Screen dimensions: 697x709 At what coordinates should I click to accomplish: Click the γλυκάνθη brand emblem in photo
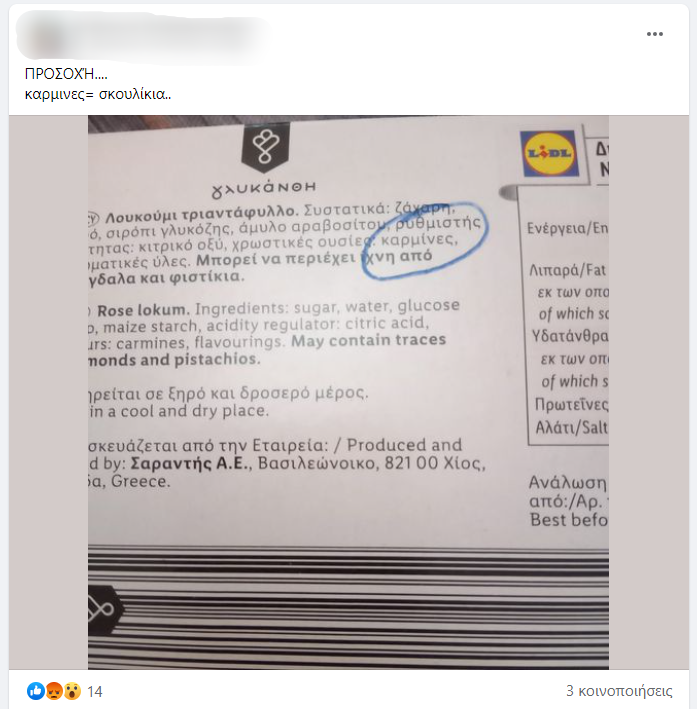coord(265,148)
